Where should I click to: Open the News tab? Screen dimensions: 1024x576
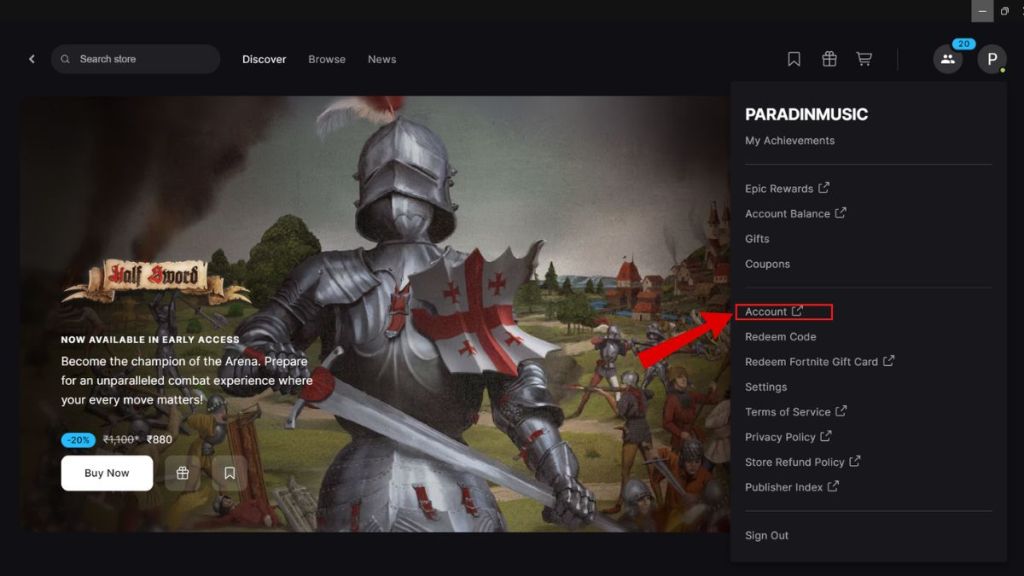(381, 59)
